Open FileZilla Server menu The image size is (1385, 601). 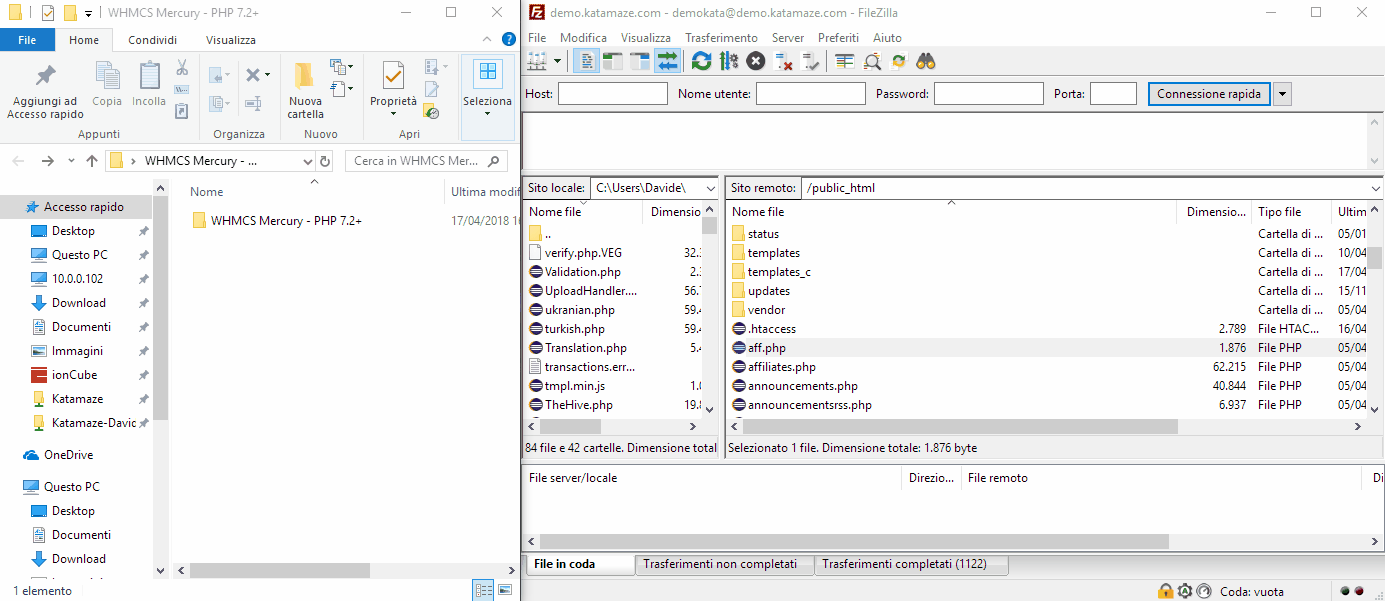tap(788, 38)
